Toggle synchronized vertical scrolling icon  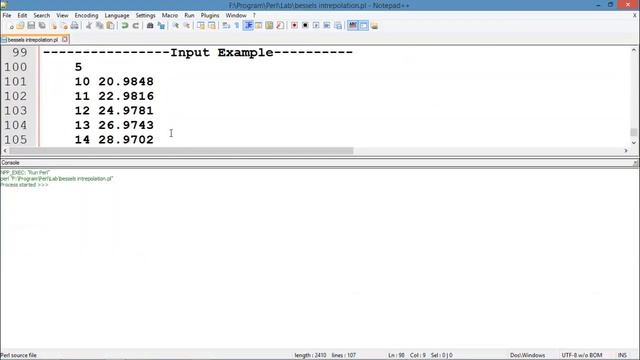click(x=201, y=26)
